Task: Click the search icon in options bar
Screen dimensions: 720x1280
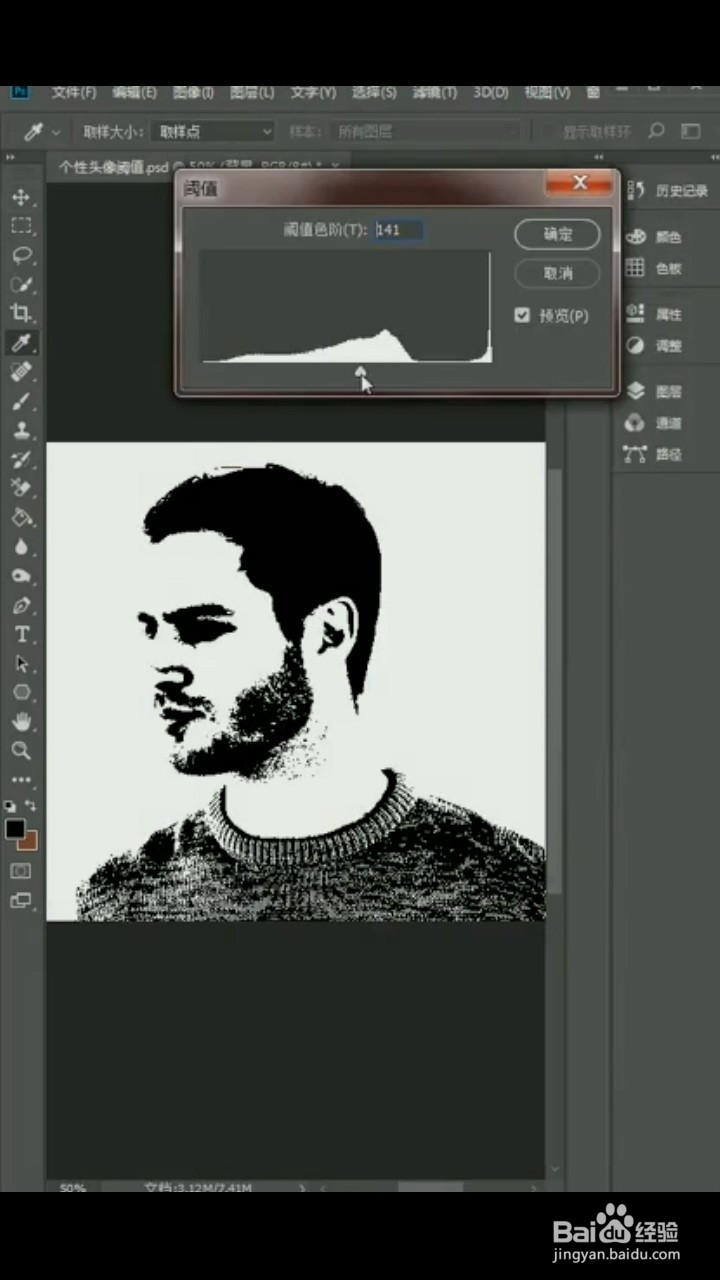Action: tap(657, 131)
